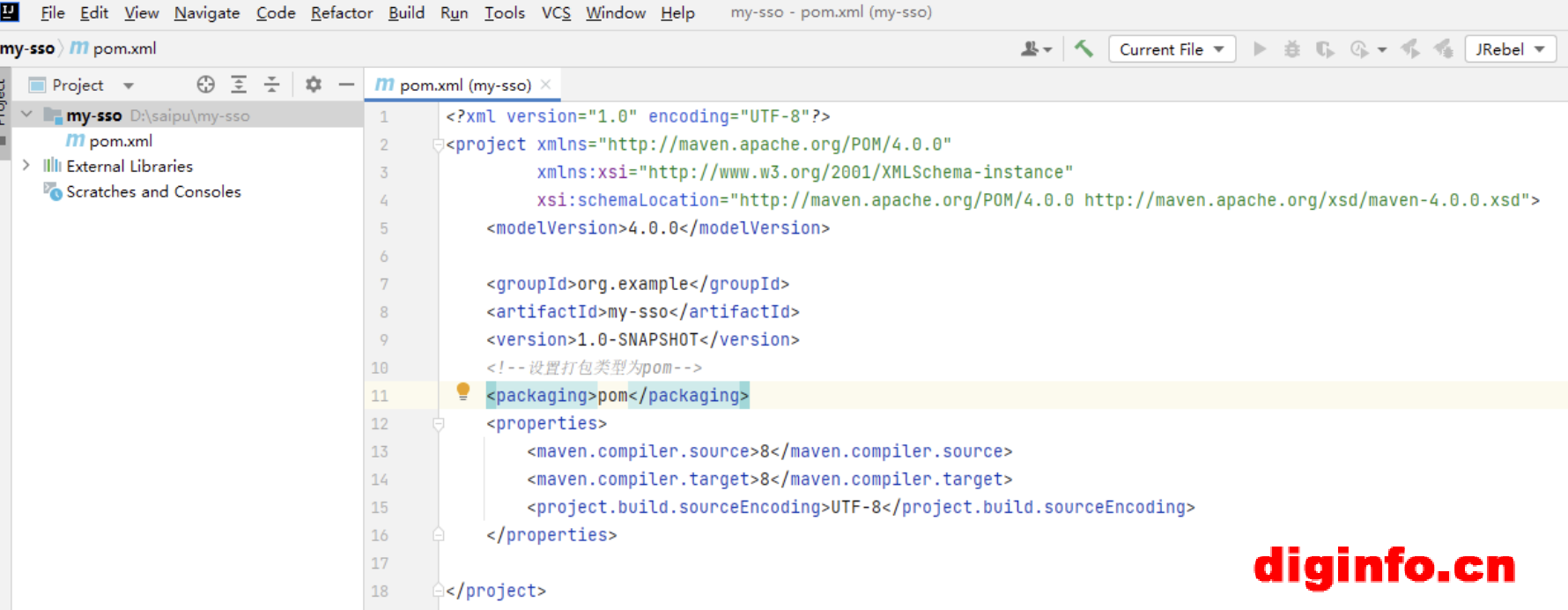
Task: Click the Expand All icon in Project panel
Action: 239,85
